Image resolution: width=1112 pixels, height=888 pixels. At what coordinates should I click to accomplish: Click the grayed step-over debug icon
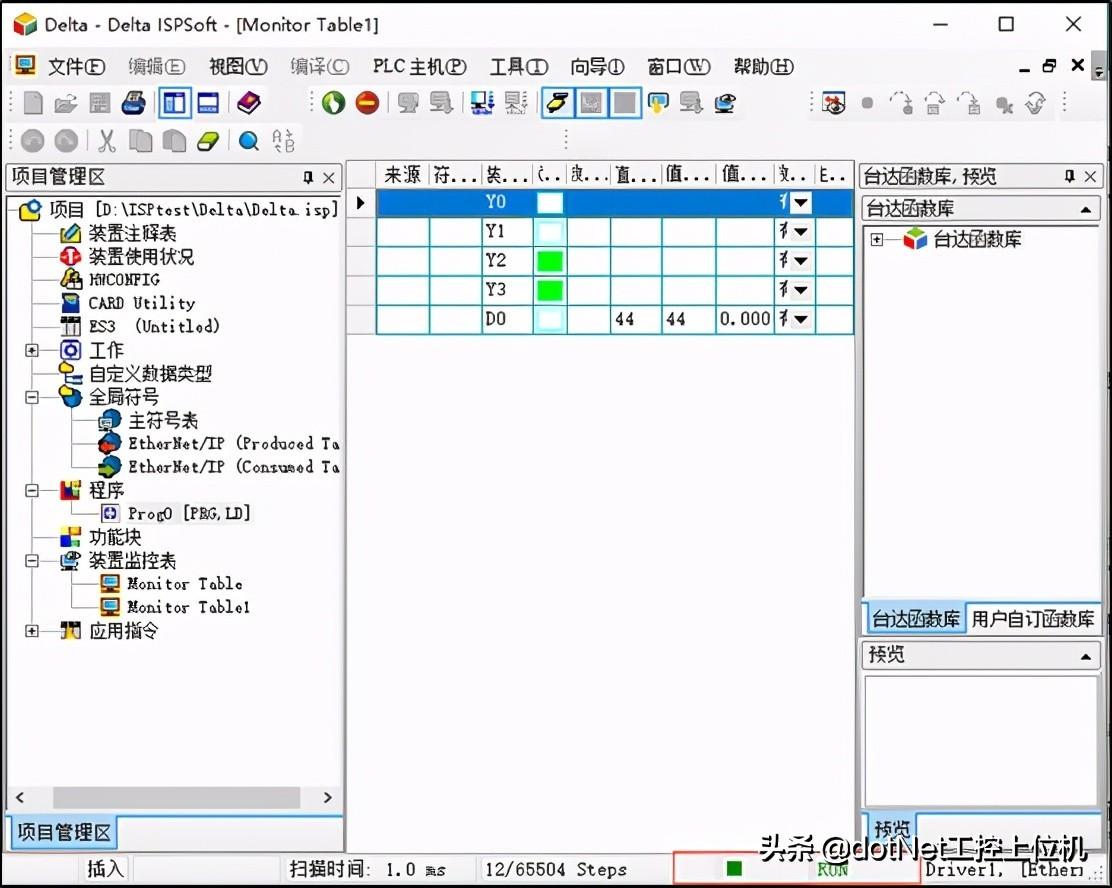(x=935, y=104)
